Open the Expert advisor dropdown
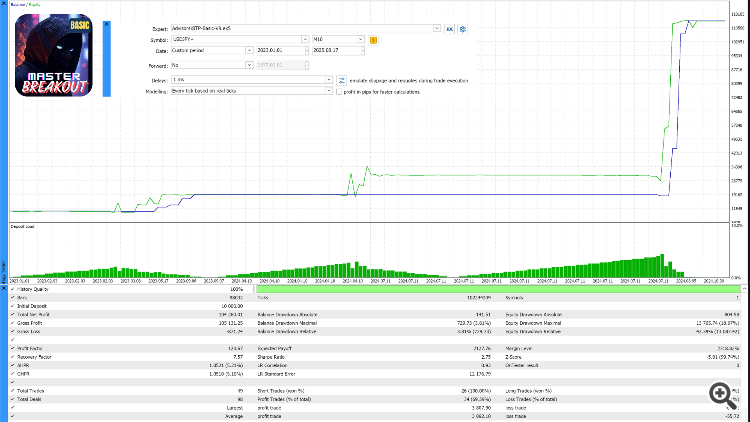The height and width of the screenshot is (422, 750). pos(437,29)
